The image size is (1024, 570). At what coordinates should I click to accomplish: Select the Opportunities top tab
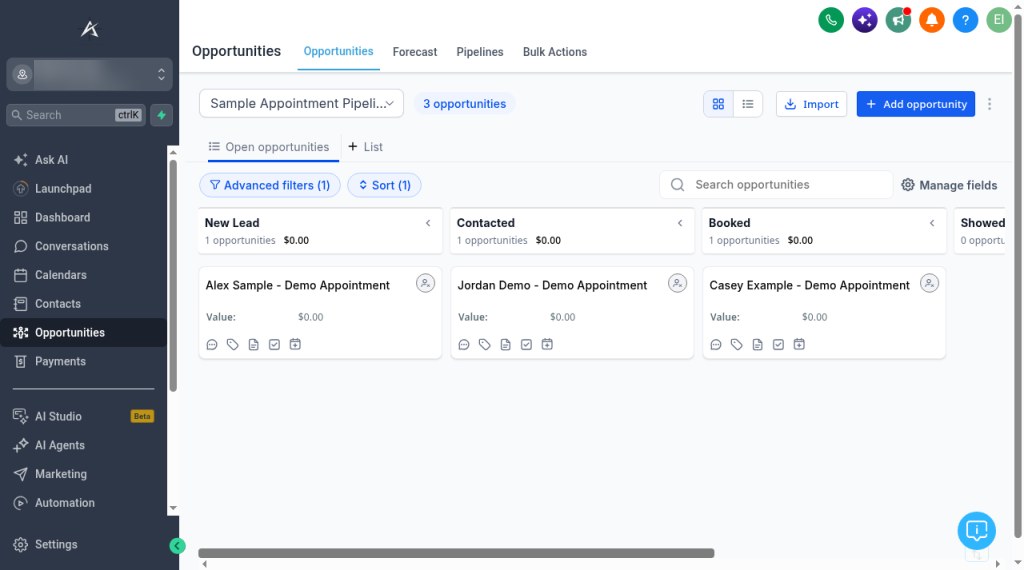tap(338, 51)
